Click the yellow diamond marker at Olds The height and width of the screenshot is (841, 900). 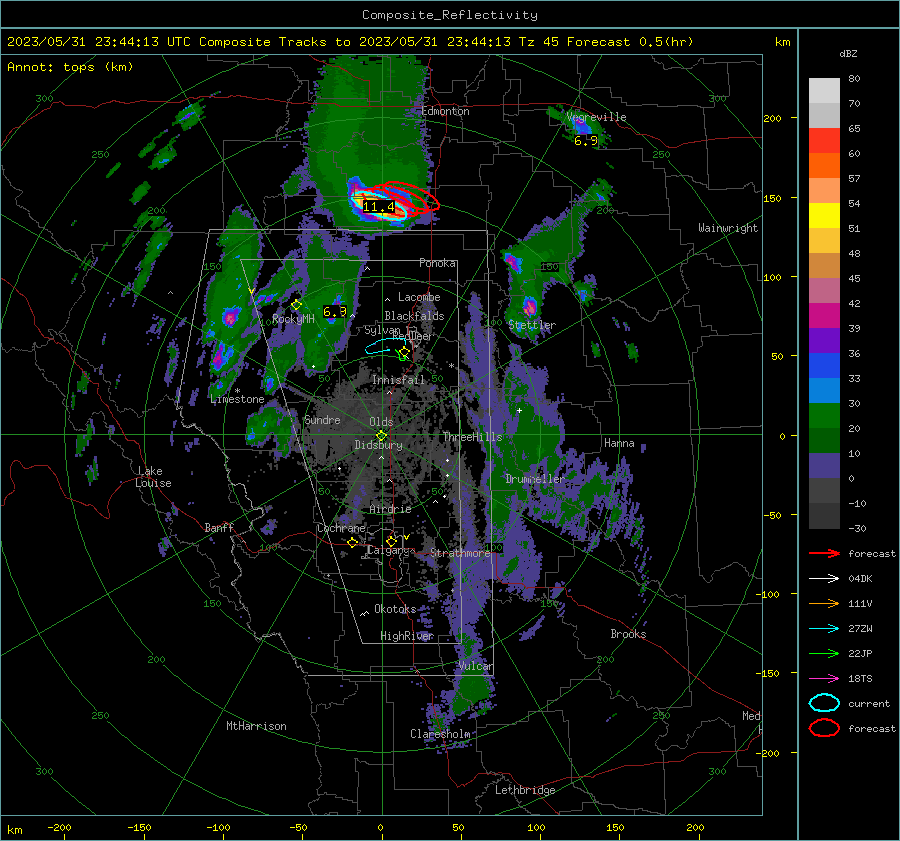381,436
